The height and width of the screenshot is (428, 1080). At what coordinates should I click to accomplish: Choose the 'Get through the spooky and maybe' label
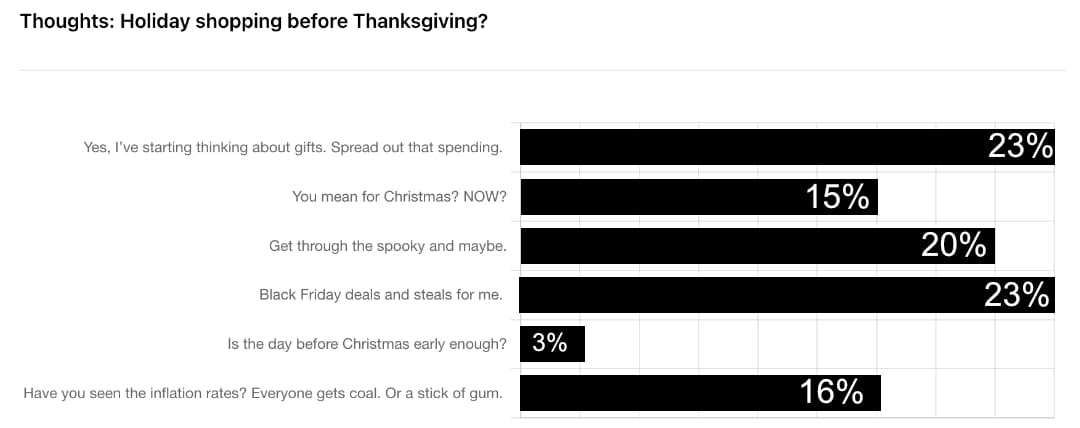click(x=386, y=246)
